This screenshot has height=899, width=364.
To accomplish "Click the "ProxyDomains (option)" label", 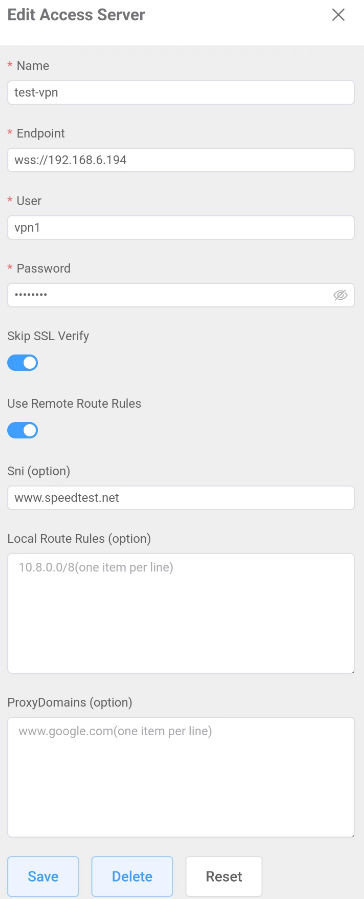I will [x=69, y=702].
